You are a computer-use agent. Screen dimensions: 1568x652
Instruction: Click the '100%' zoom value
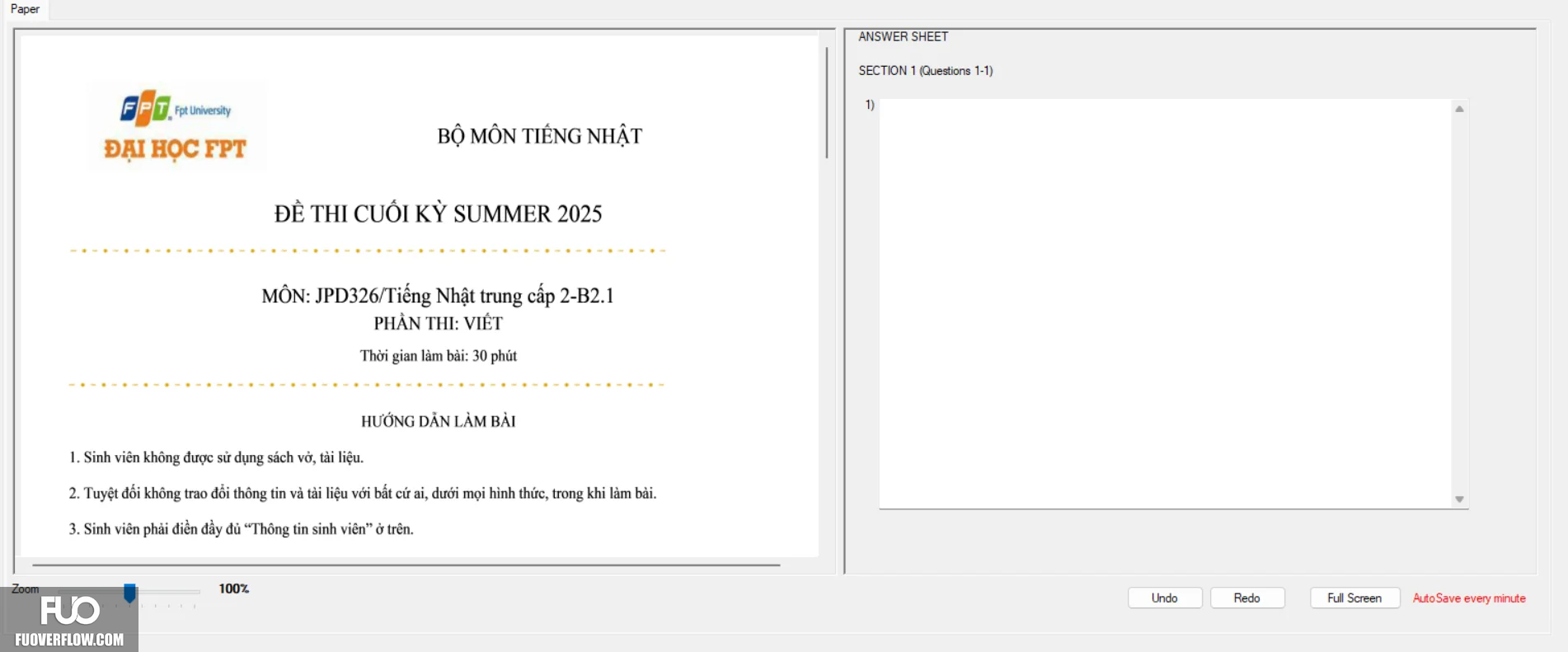[x=233, y=589]
